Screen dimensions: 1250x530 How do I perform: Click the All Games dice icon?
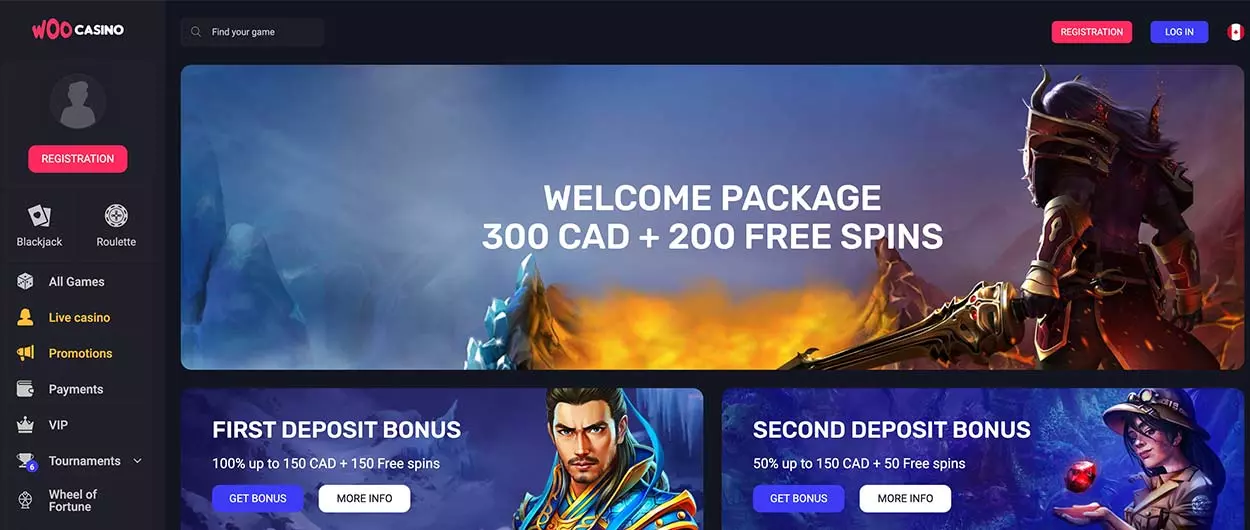[x=26, y=282]
